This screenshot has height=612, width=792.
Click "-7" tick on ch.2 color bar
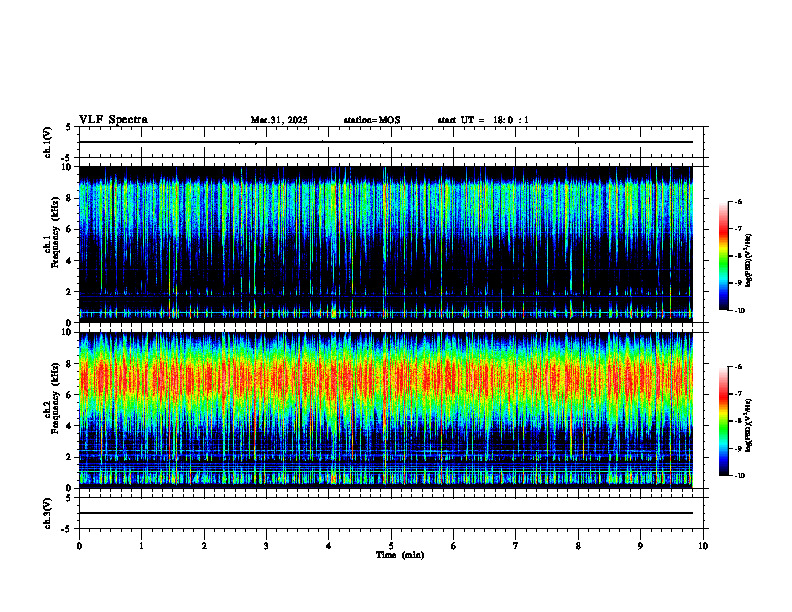coord(738,394)
